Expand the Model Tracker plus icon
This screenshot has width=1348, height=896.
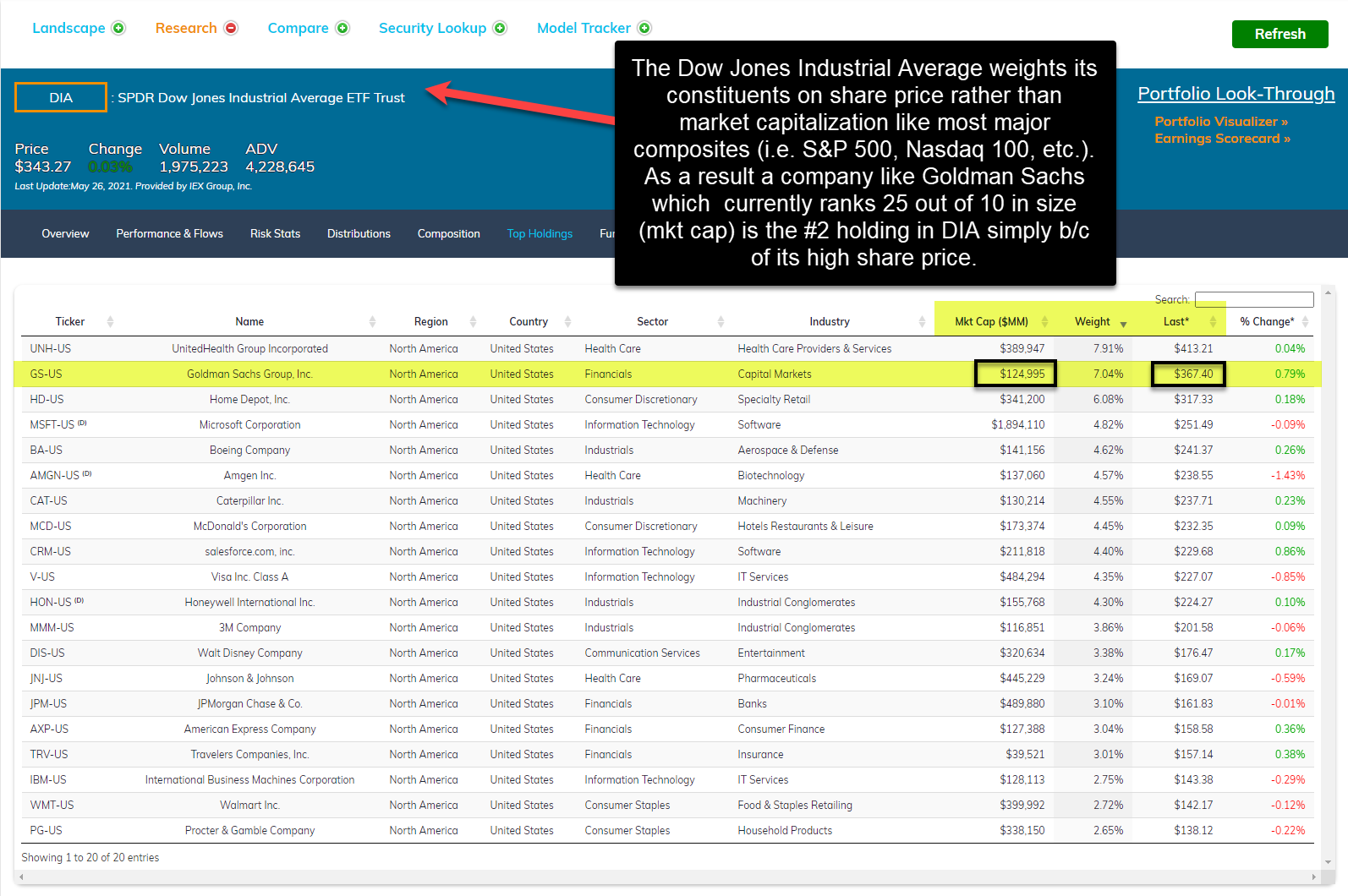(644, 28)
